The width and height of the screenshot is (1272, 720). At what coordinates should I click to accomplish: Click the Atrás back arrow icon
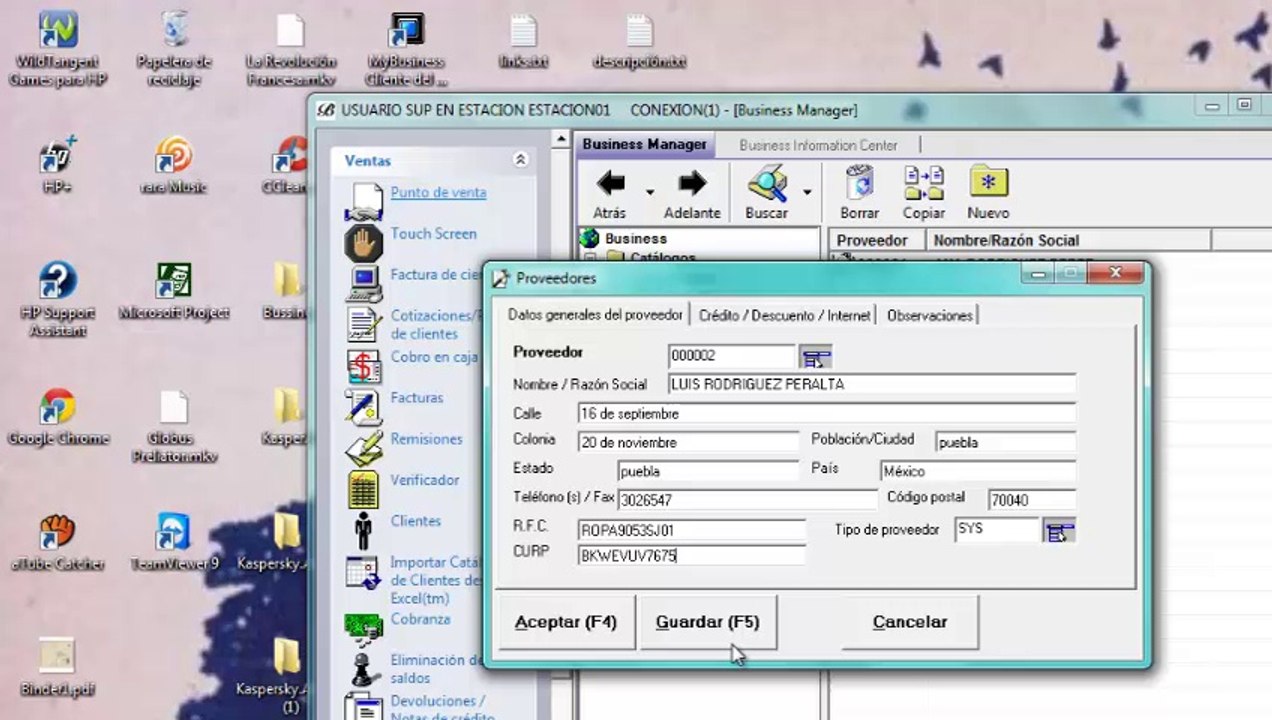point(610,184)
